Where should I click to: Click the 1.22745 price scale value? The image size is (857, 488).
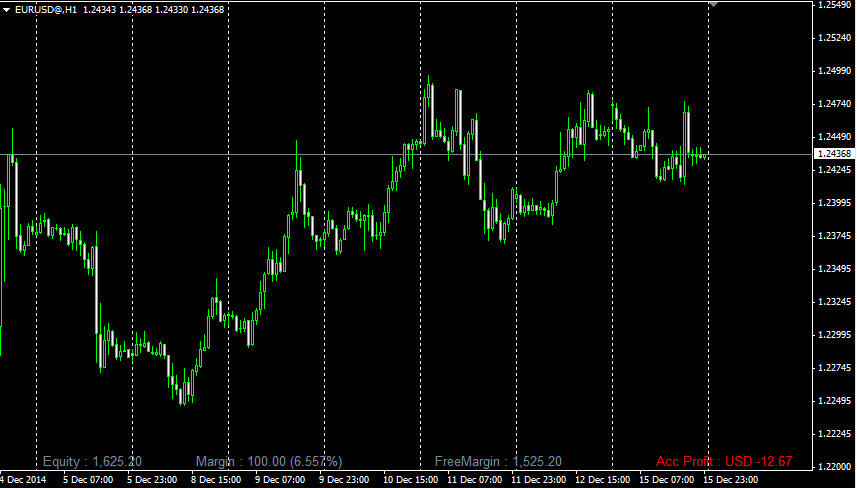pyautogui.click(x=834, y=368)
